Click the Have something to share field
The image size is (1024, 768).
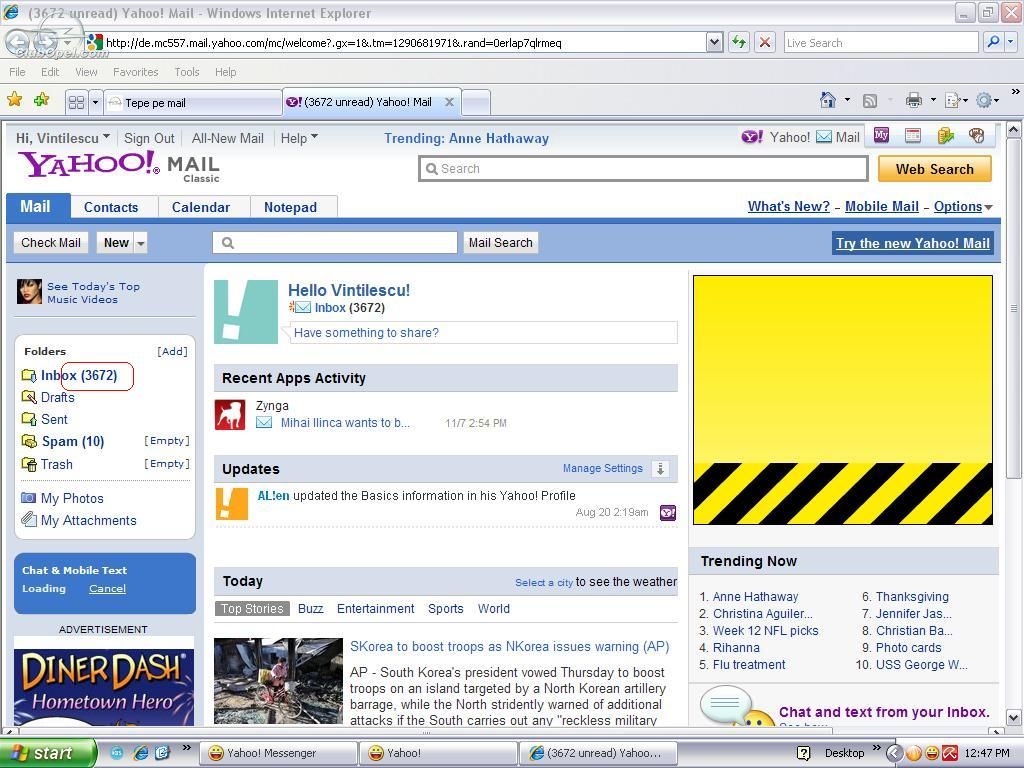(x=483, y=332)
